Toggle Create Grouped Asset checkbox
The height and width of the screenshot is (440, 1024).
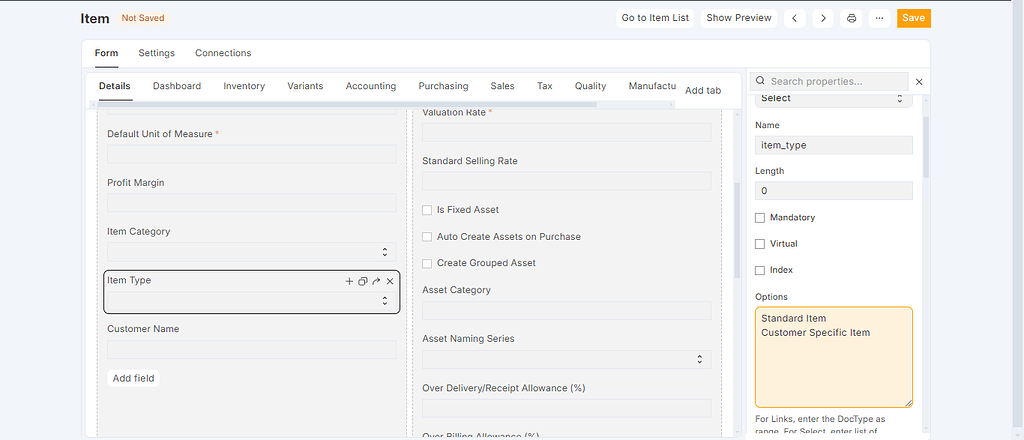click(x=427, y=263)
